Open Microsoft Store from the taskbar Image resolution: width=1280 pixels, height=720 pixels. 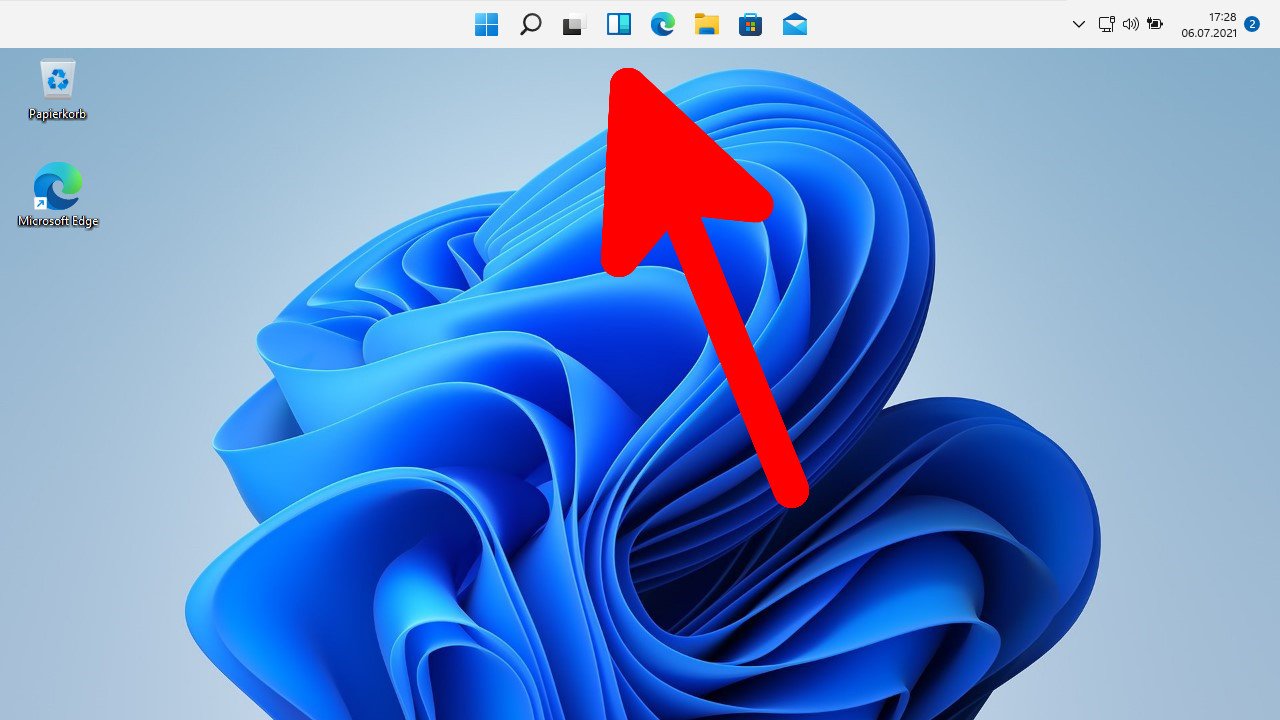[x=750, y=24]
